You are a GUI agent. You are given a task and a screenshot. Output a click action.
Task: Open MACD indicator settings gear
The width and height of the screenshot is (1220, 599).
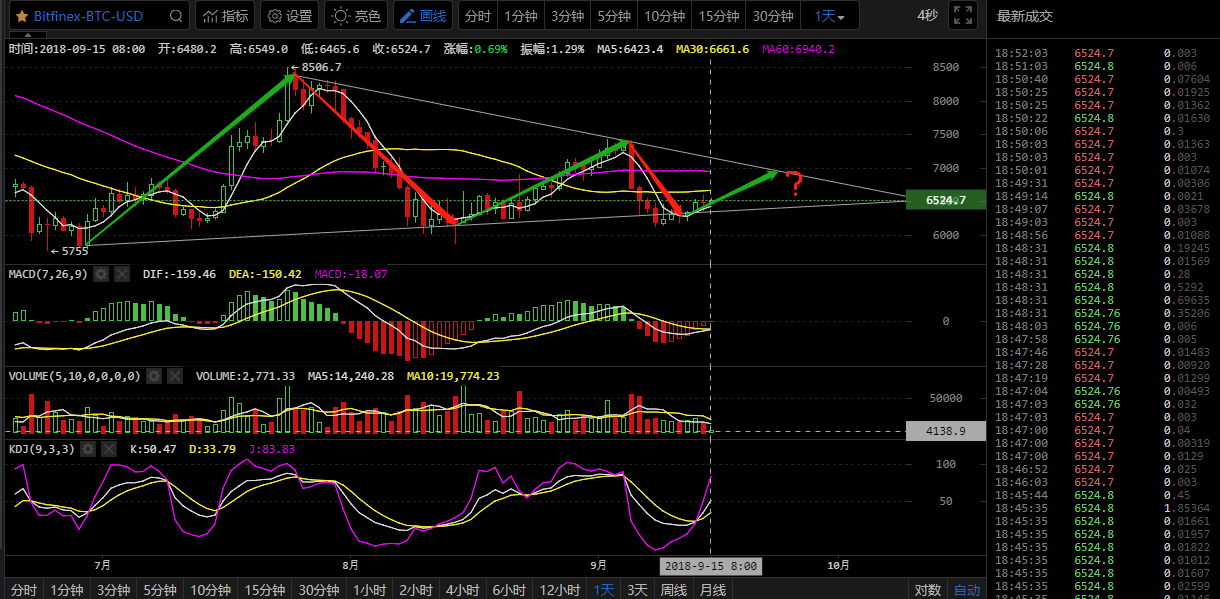point(100,274)
